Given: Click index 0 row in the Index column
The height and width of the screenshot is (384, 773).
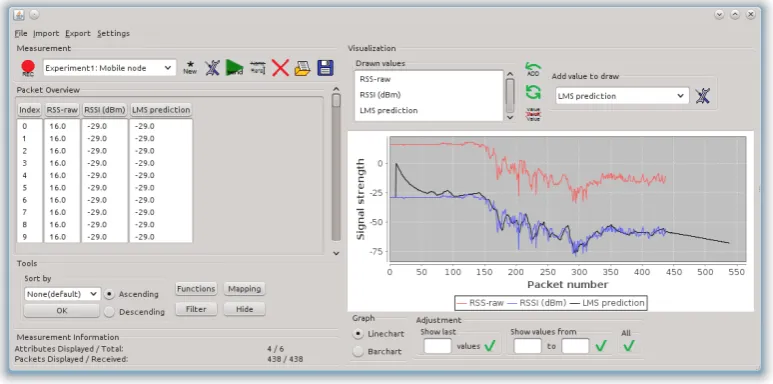Looking at the screenshot, I should [30, 126].
